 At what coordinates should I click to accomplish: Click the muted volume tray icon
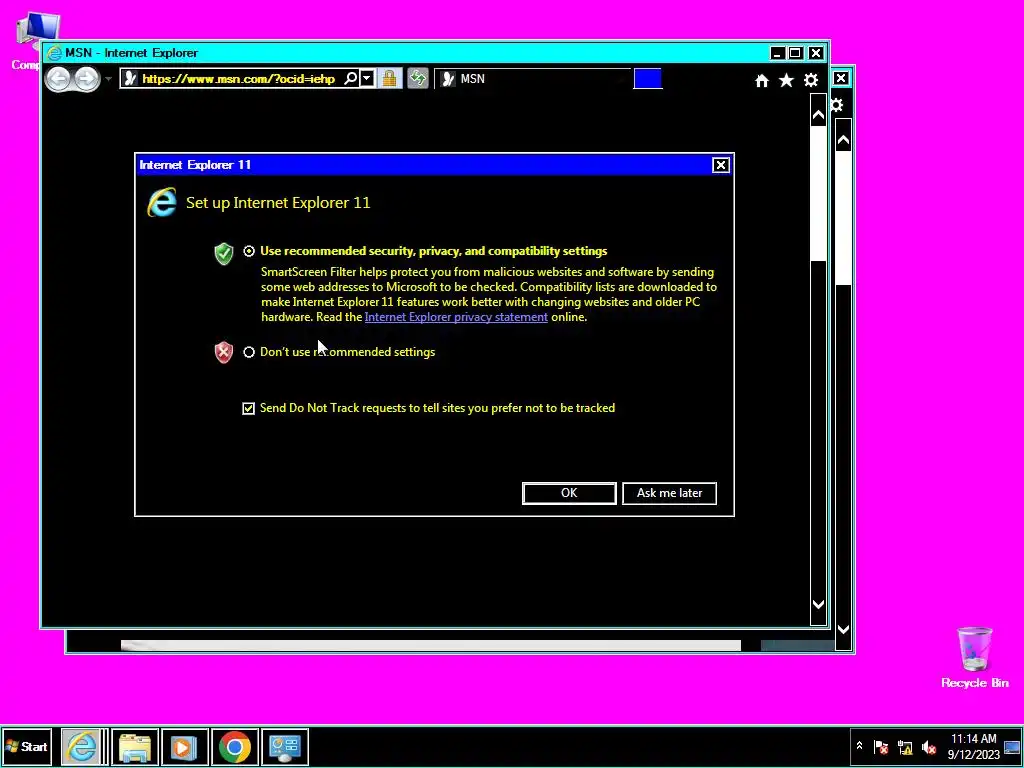click(929, 747)
